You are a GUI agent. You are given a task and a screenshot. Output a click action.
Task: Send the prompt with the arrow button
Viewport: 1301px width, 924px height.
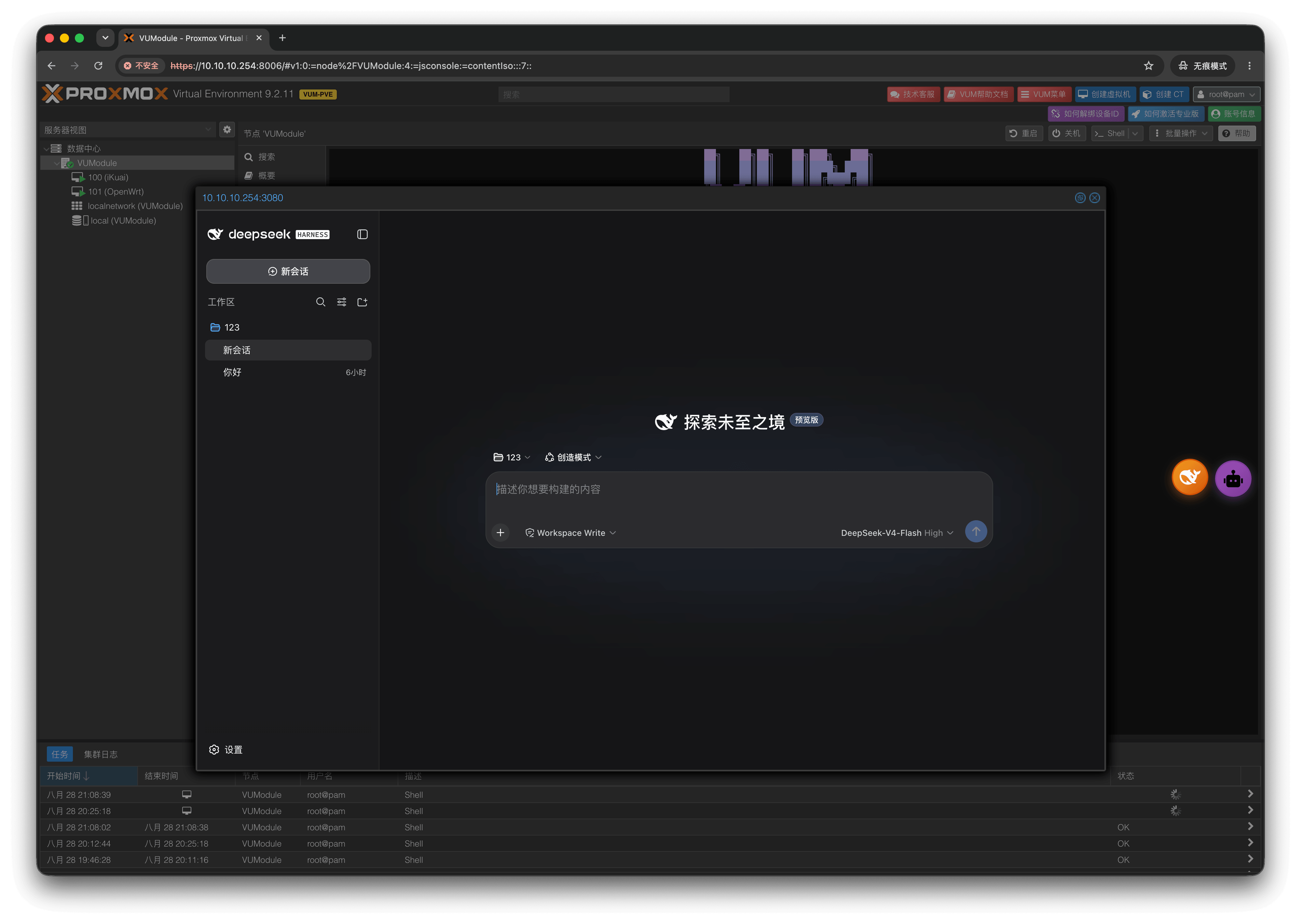[x=976, y=531]
